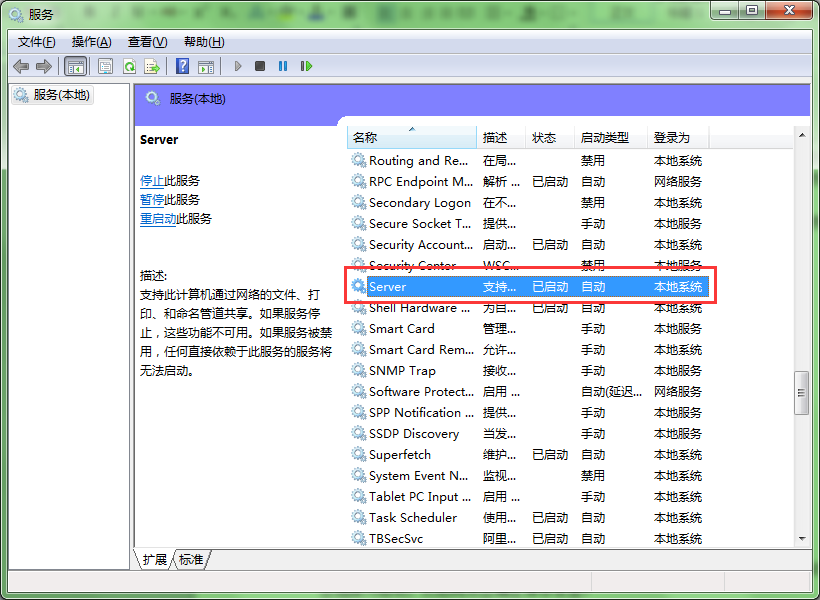Click 已启动 status in the Superfetch row
The image size is (820, 600).
(x=550, y=455)
